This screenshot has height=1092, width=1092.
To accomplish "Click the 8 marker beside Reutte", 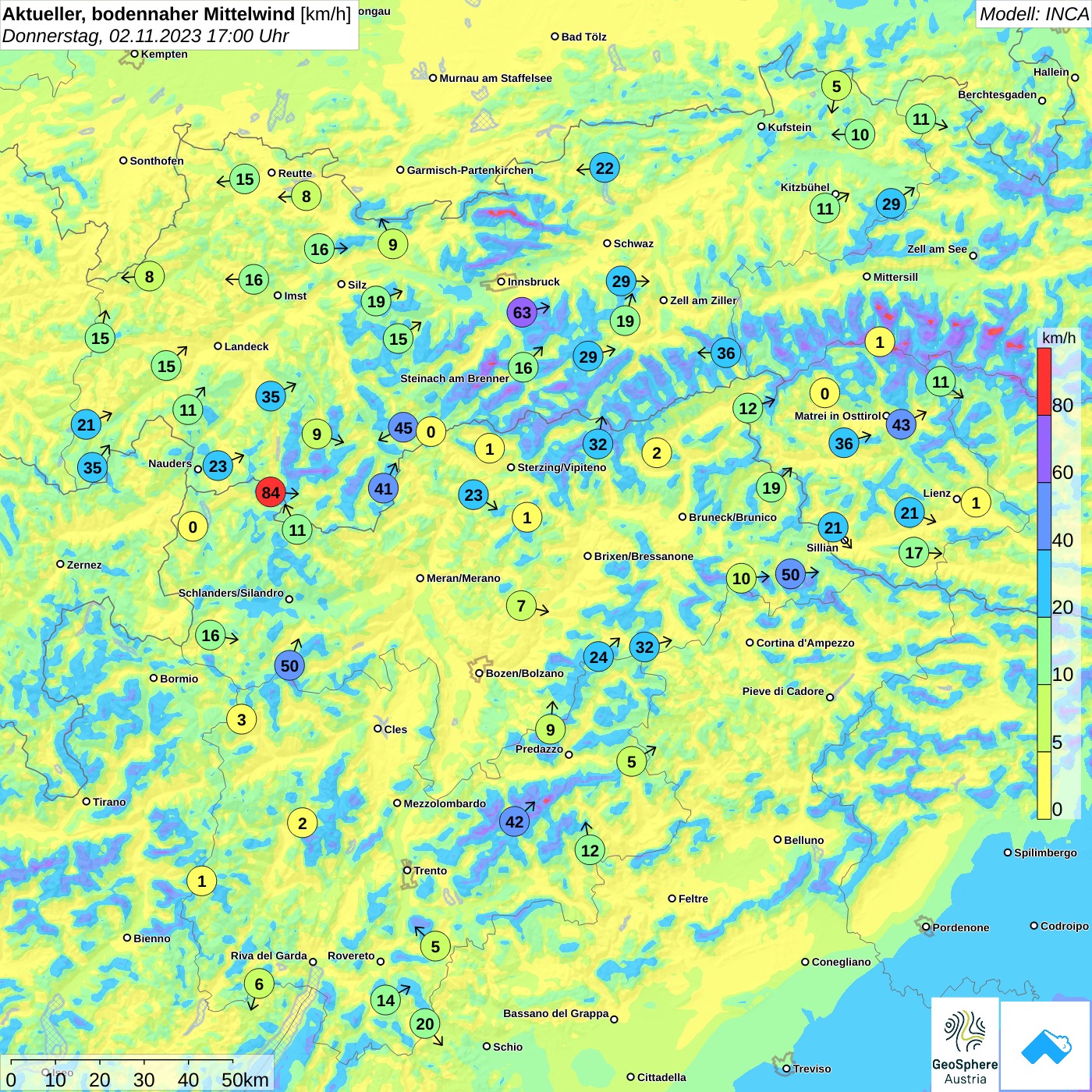I will click(307, 196).
